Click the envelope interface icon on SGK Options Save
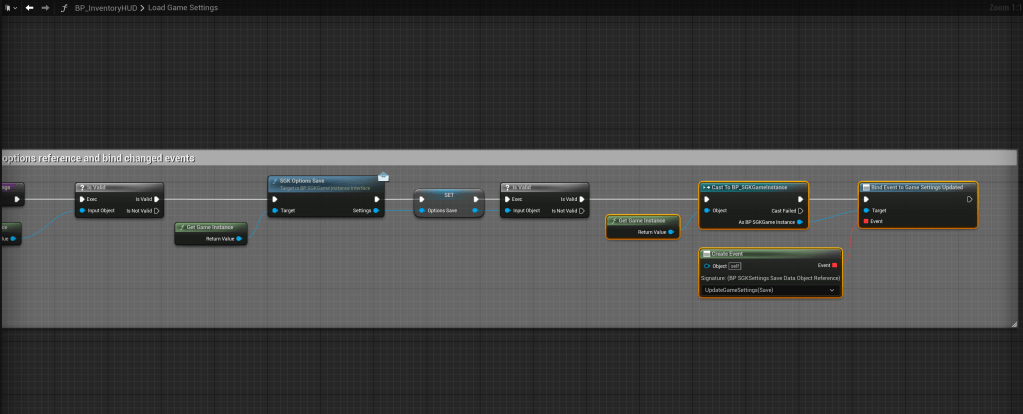This screenshot has width=1023, height=414. coord(383,177)
